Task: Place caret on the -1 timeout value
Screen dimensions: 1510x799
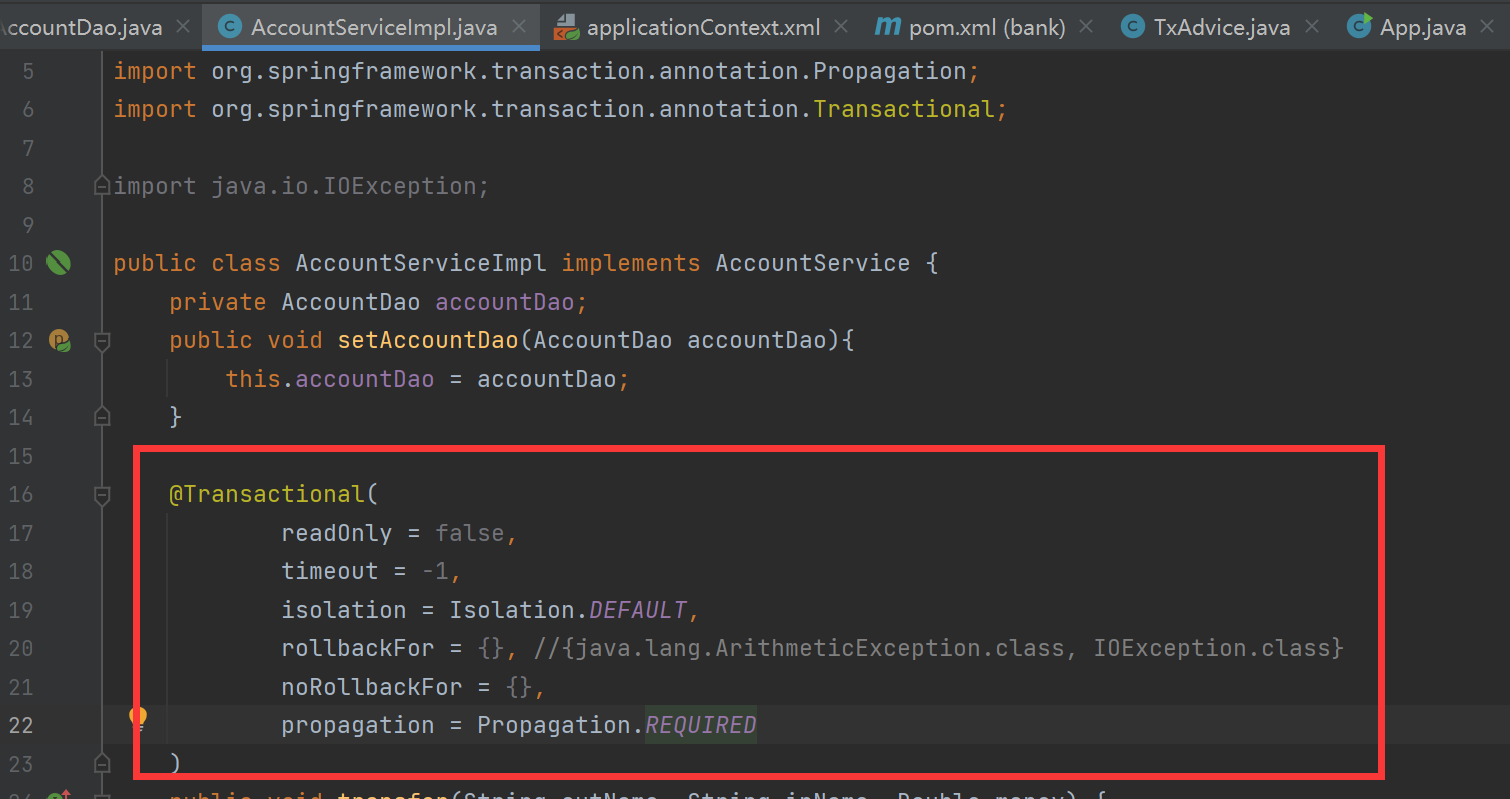Action: coord(435,571)
